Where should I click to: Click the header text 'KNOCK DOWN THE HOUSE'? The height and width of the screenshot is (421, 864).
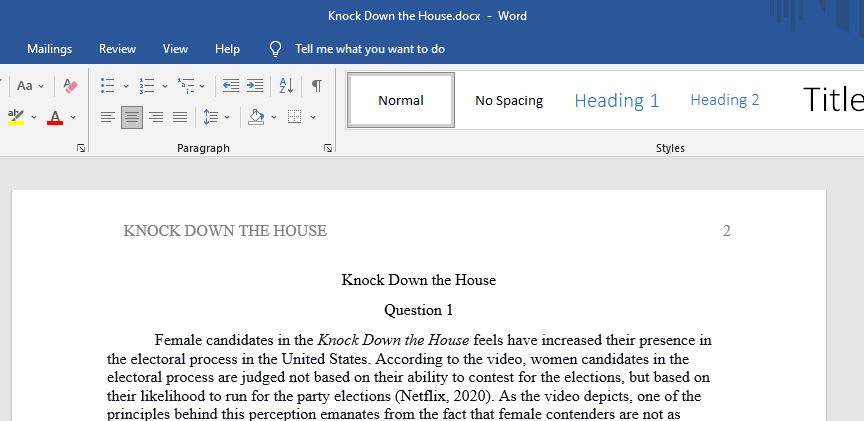click(225, 230)
